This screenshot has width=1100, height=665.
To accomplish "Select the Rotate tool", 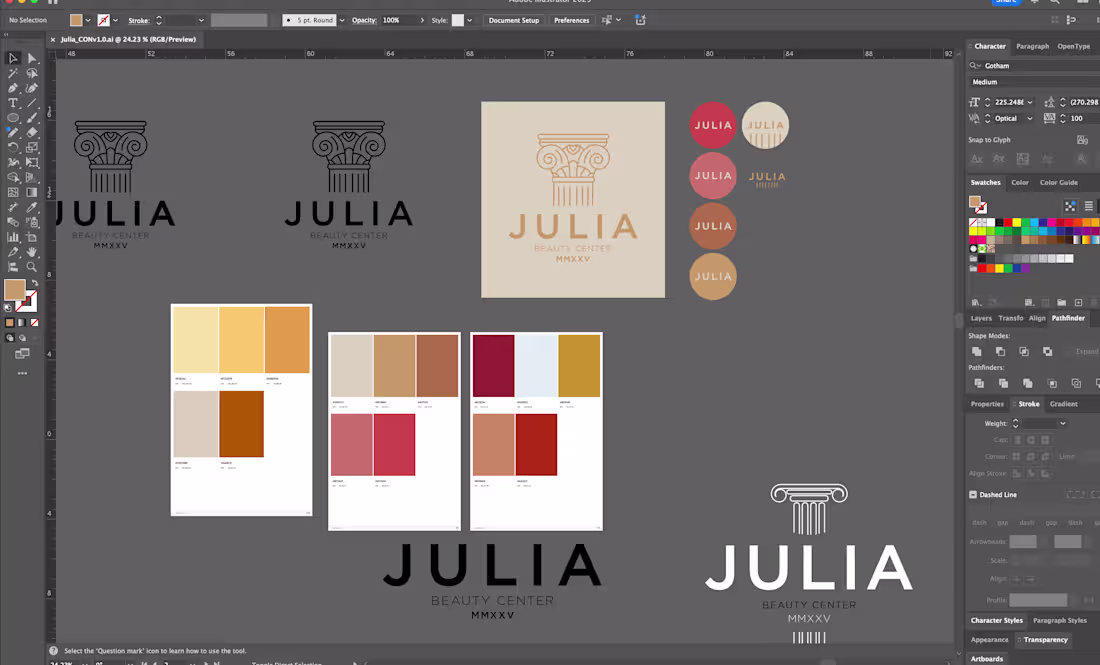I will click(x=13, y=147).
